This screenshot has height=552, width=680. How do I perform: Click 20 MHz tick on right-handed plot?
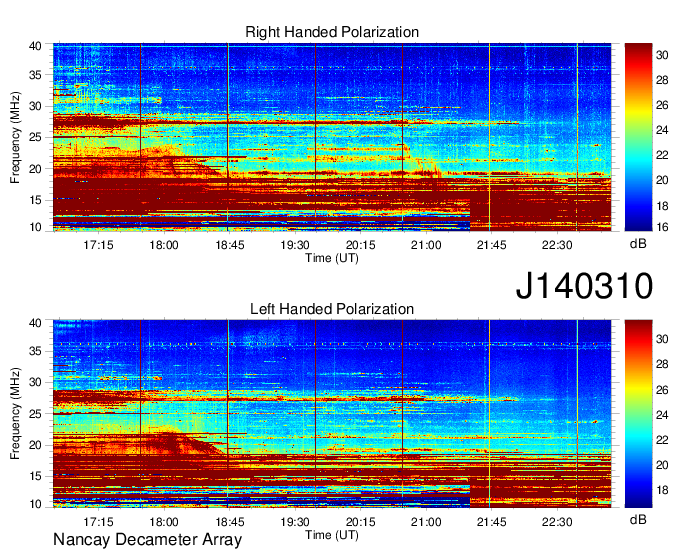[x=36, y=169]
